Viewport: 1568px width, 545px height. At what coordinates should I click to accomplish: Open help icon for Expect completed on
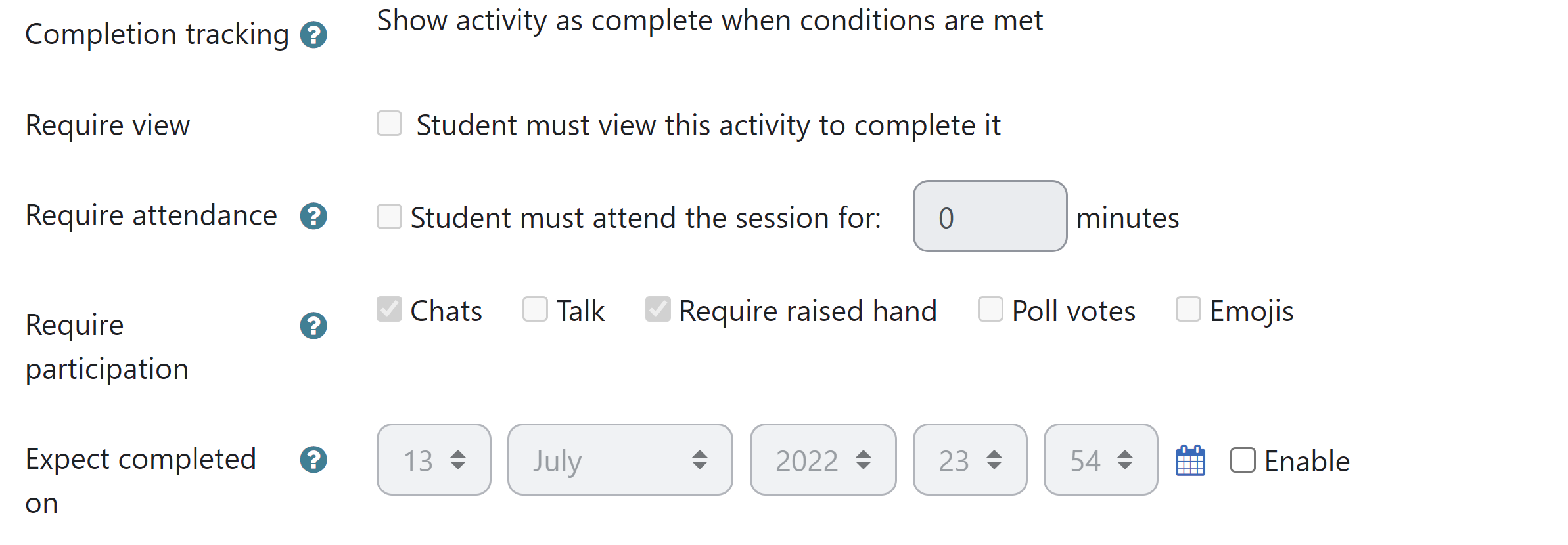[x=313, y=460]
